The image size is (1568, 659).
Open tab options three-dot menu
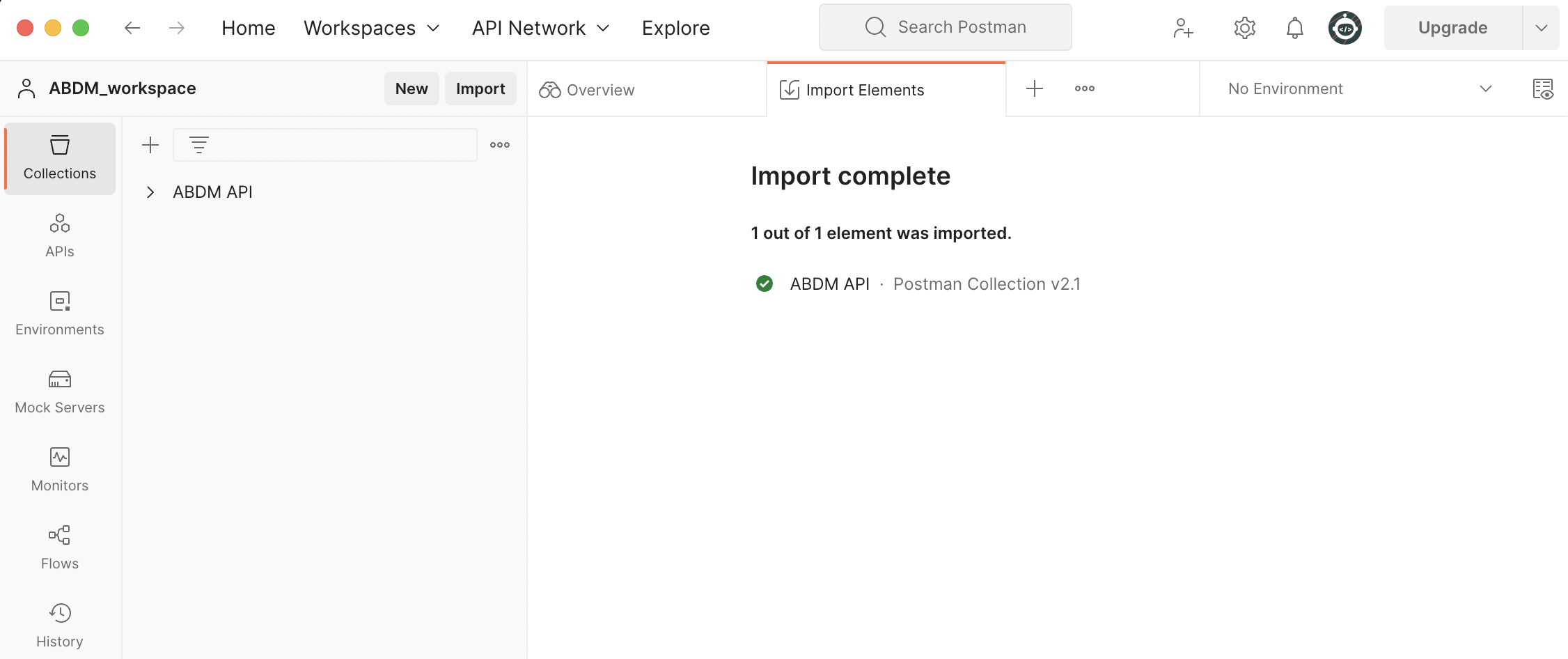pyautogui.click(x=1085, y=88)
